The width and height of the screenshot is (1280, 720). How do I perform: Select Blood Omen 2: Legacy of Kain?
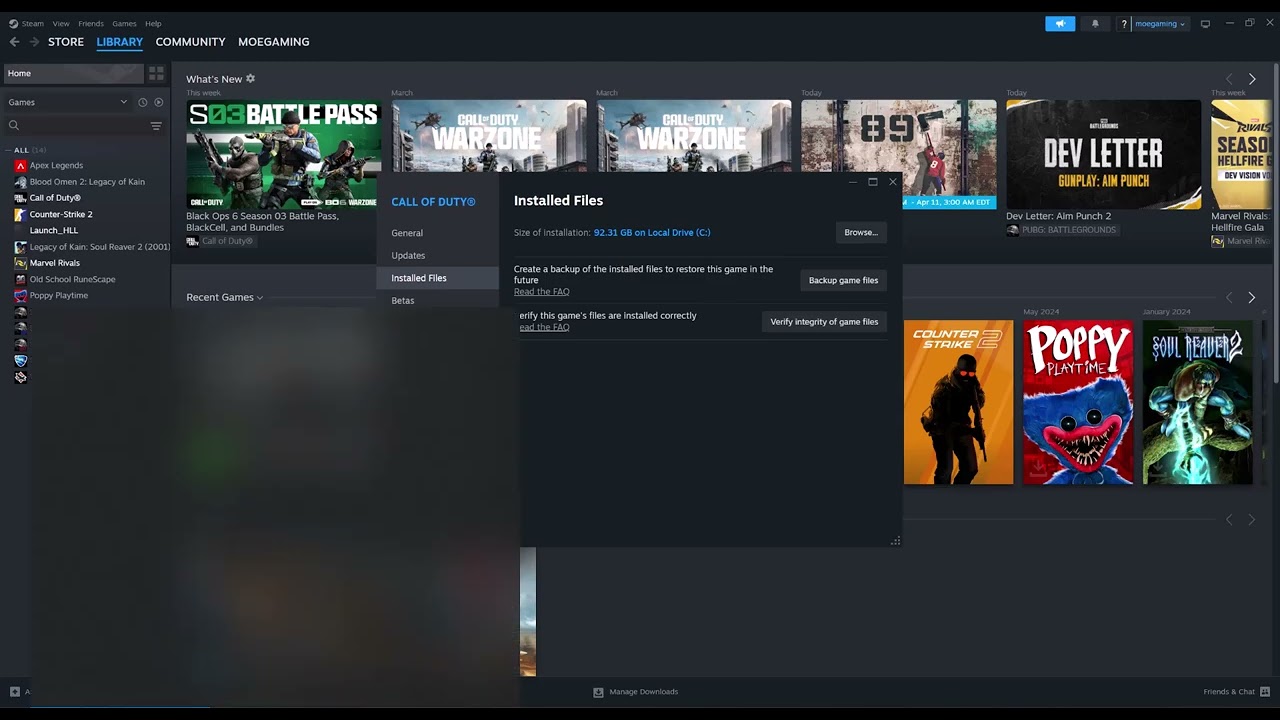[87, 182]
